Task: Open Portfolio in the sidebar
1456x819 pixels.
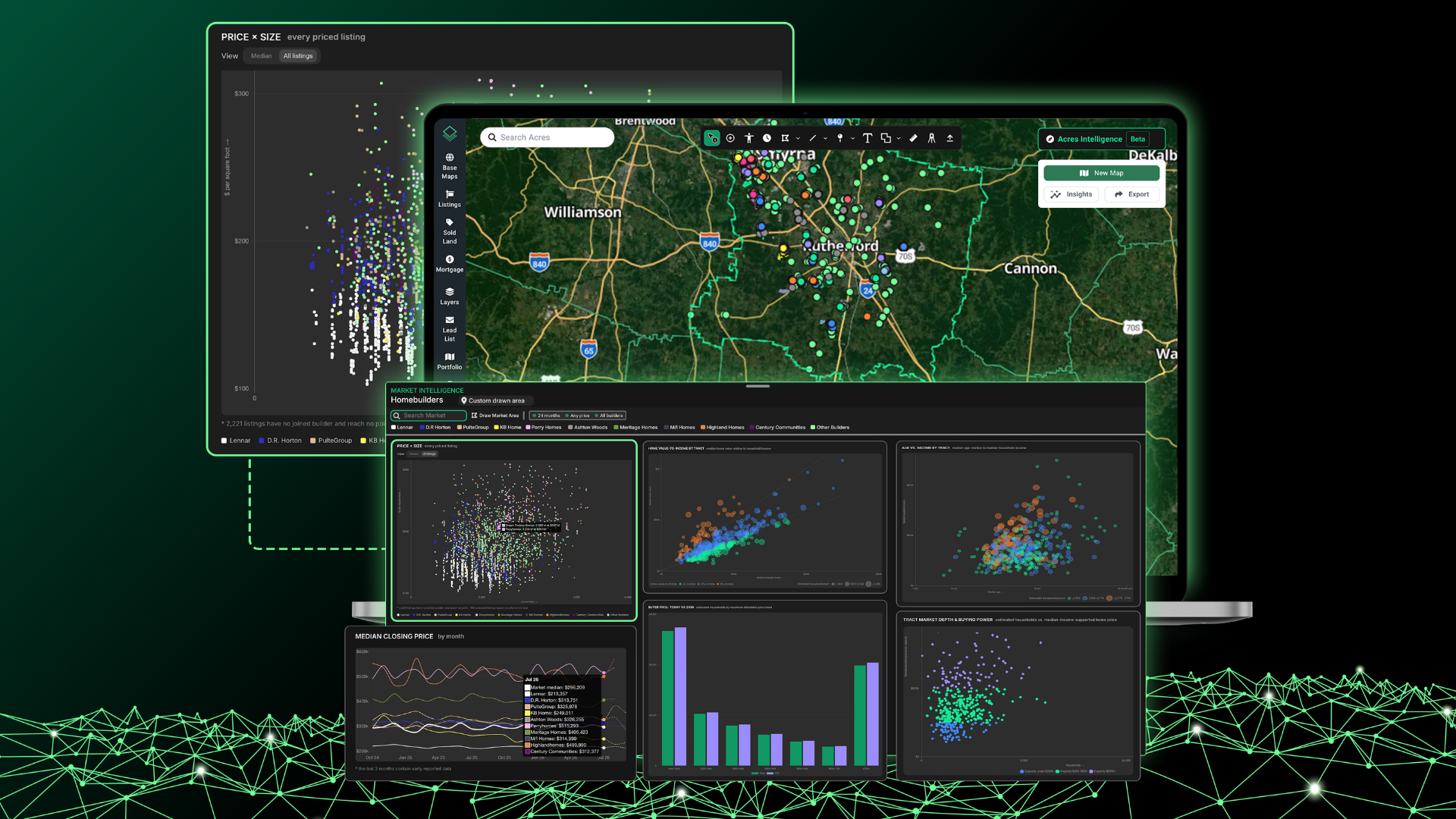Action: pos(450,361)
